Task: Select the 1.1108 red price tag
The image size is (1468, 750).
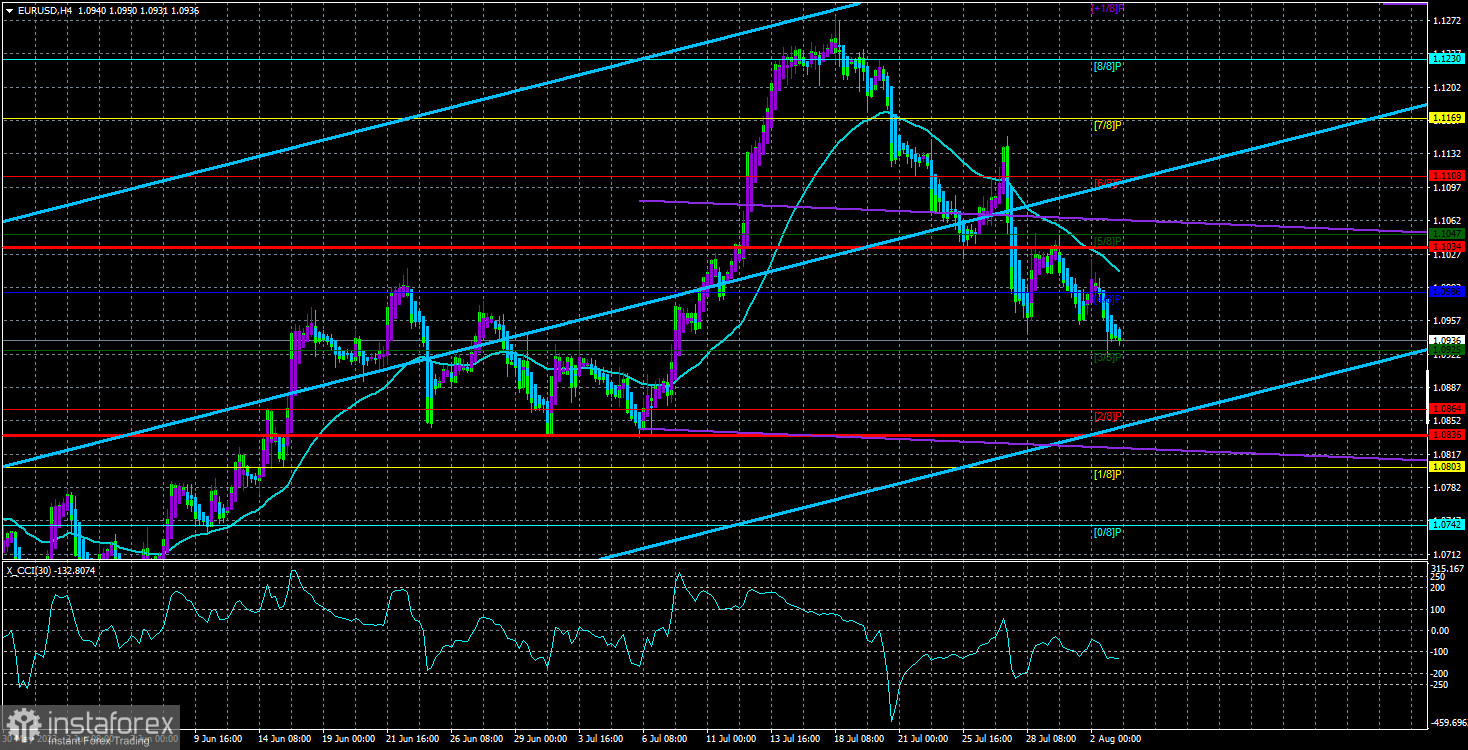Action: 1447,176
